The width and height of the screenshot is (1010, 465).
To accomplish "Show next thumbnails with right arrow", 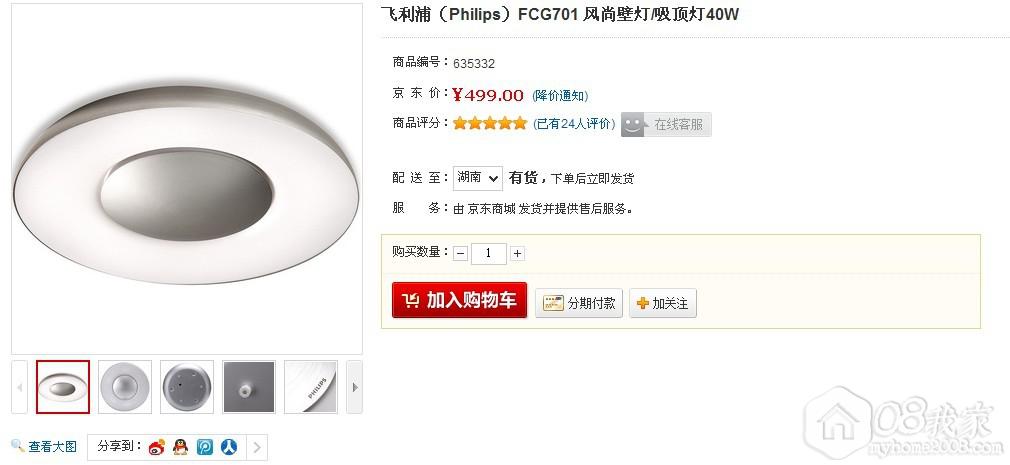I will click(x=354, y=387).
